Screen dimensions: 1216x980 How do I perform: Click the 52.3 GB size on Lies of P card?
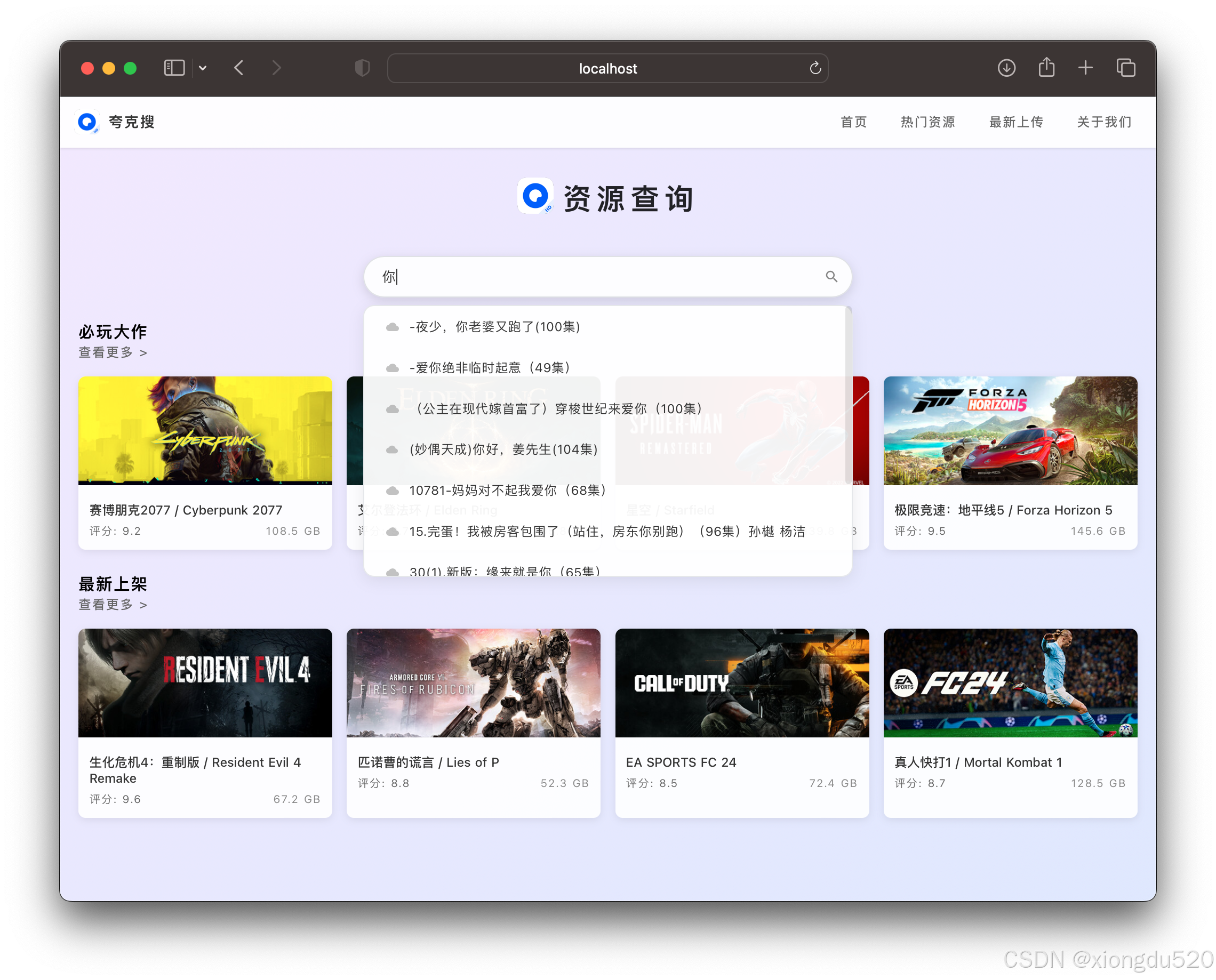coord(564,783)
